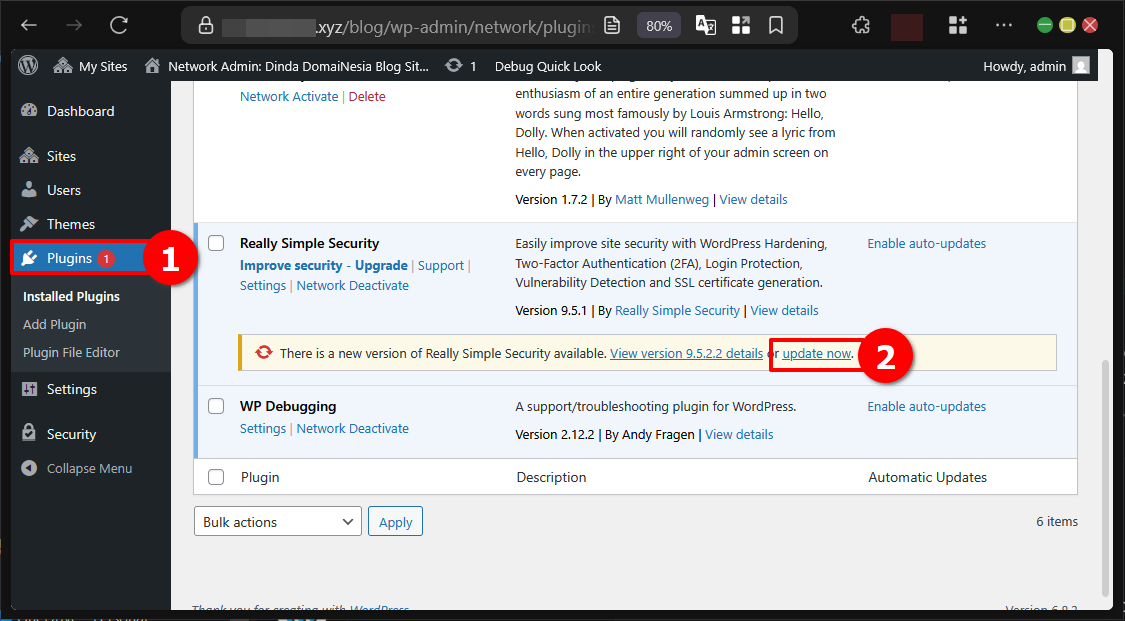Open the Bulk actions dropdown
The image size is (1125, 621).
277,520
